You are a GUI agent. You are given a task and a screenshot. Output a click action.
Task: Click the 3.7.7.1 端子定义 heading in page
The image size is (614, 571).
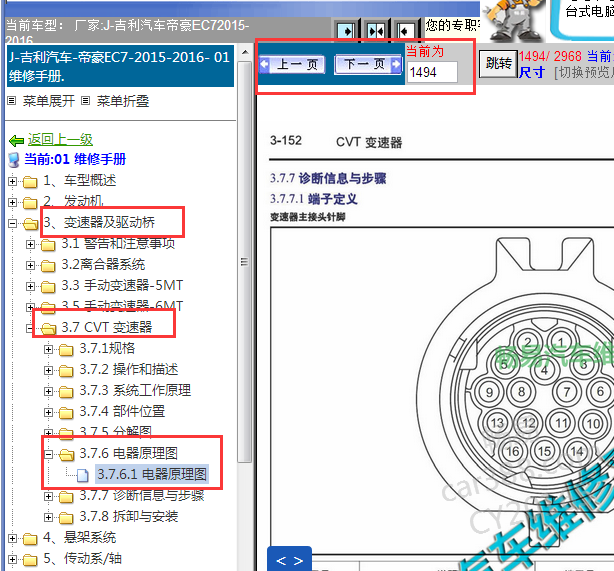[x=313, y=199]
